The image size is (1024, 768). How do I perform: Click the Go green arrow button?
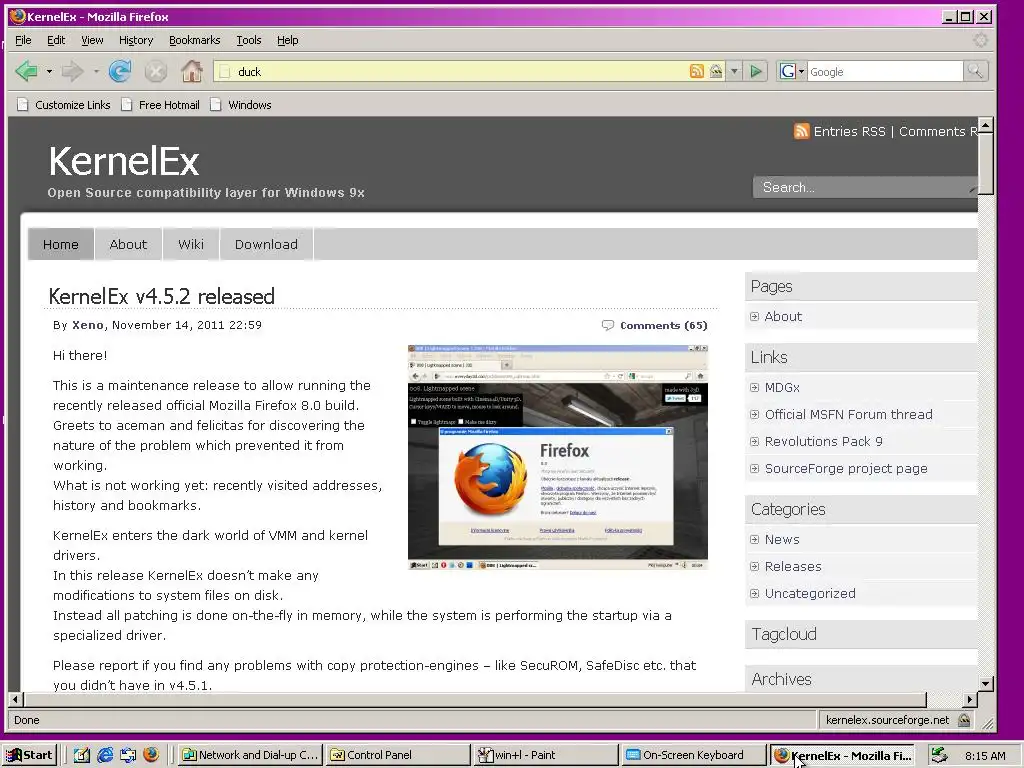click(x=756, y=71)
